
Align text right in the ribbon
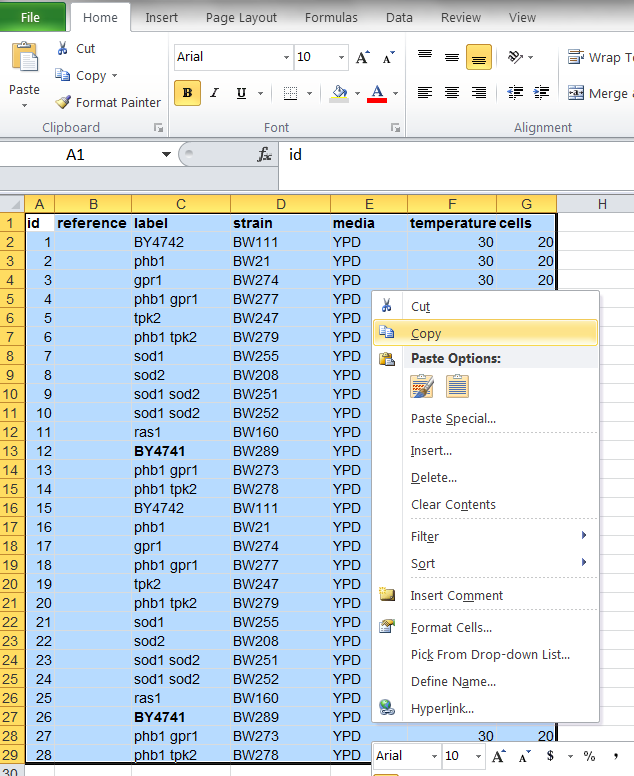coord(479,93)
